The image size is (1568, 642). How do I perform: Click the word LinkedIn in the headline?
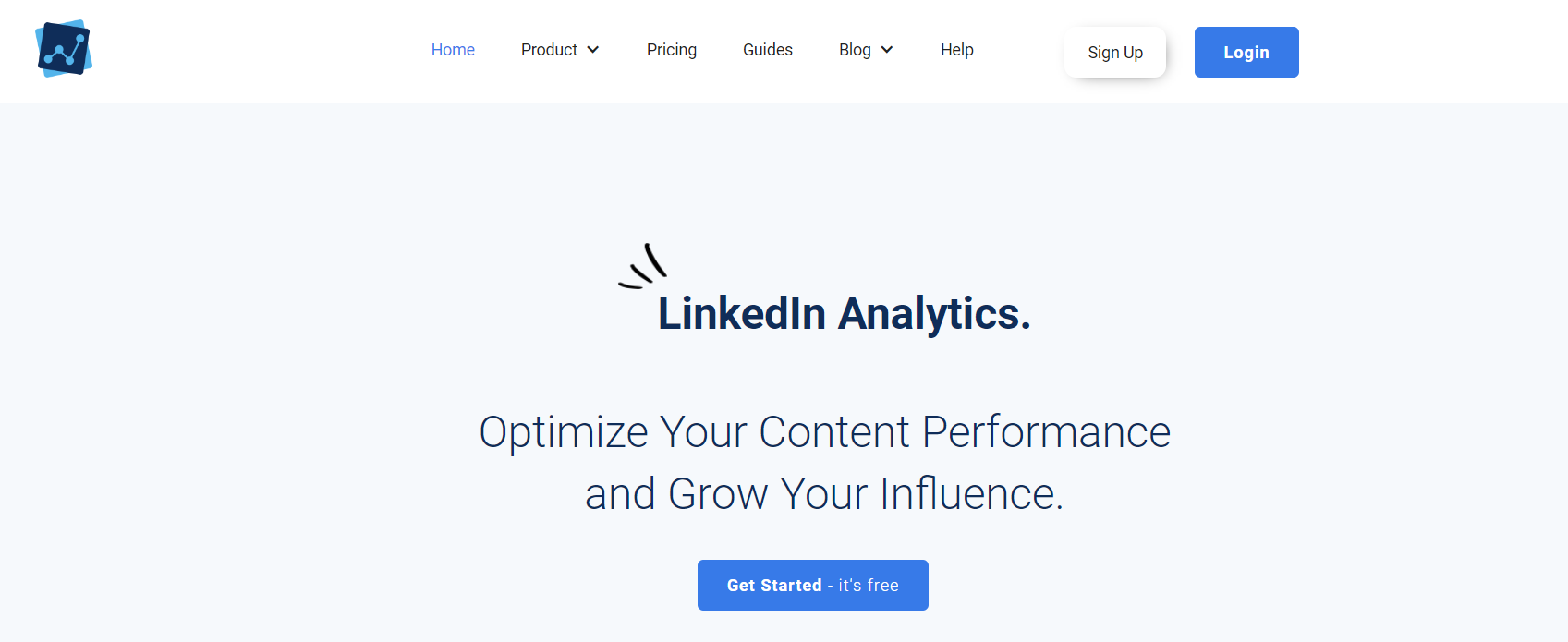click(x=742, y=313)
